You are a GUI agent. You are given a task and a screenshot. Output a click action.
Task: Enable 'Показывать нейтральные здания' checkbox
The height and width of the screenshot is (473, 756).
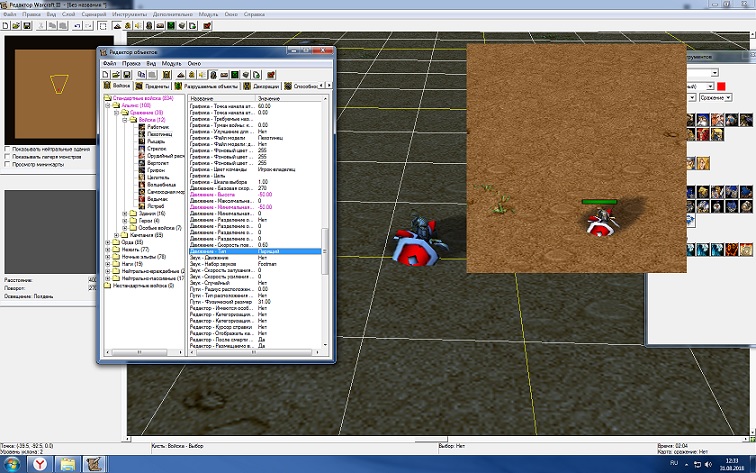point(7,149)
